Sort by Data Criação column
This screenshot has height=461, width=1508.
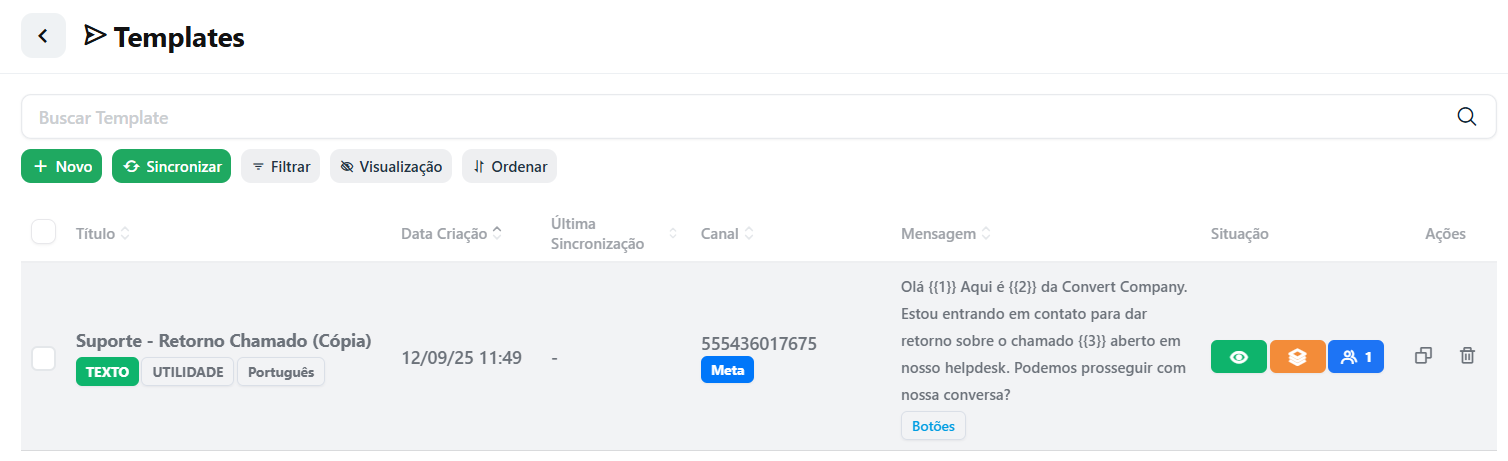(451, 234)
